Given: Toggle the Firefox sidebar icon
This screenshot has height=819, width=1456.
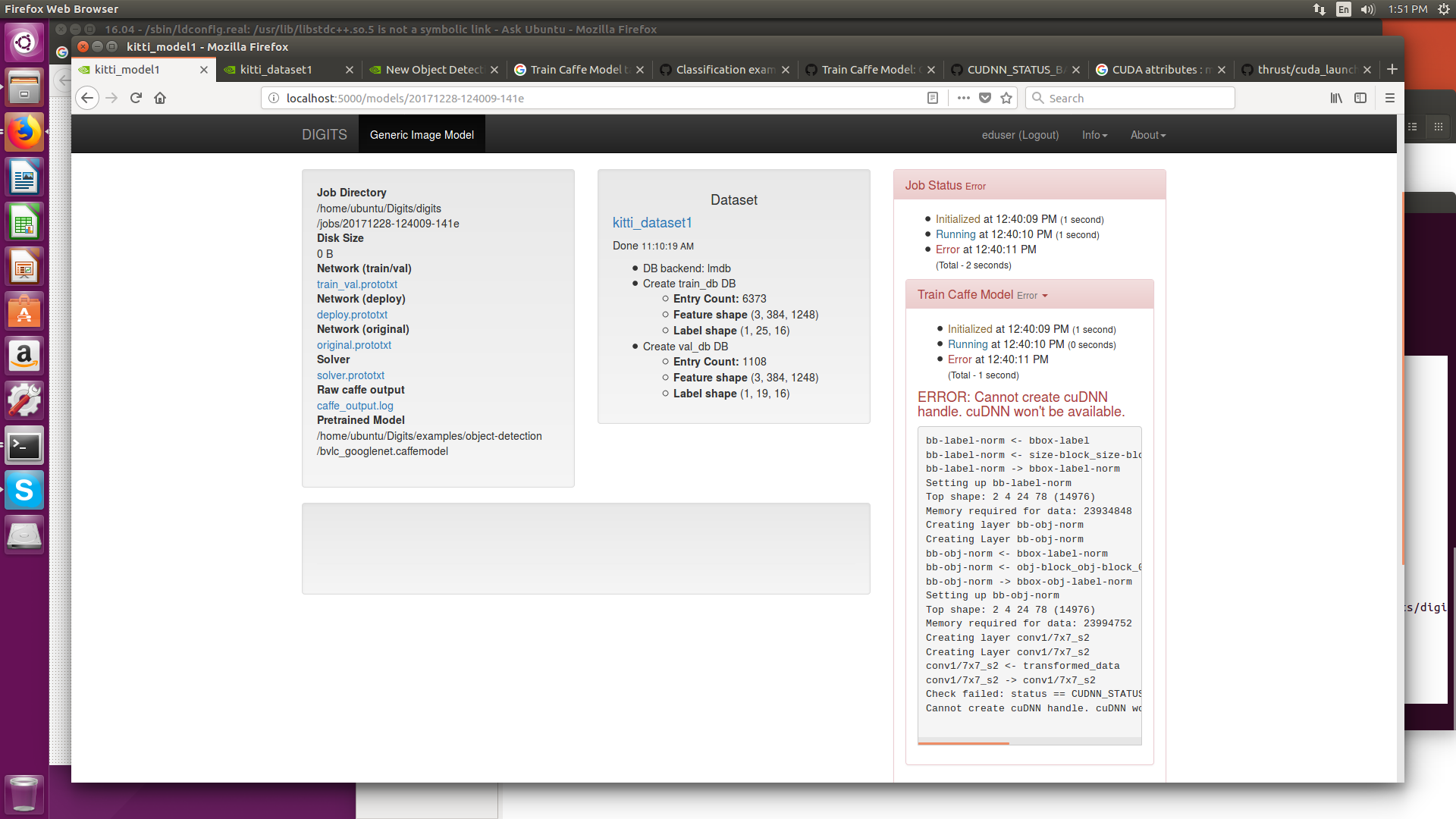Looking at the screenshot, I should tap(1360, 98).
